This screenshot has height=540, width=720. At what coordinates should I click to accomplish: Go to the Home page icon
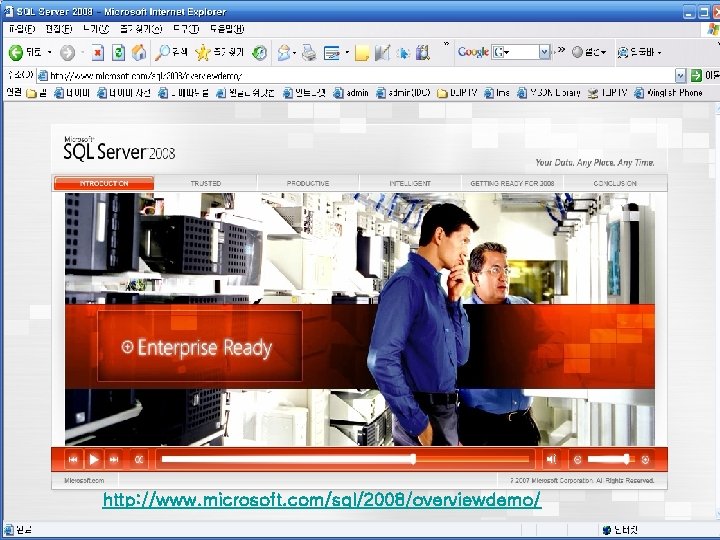click(x=139, y=53)
